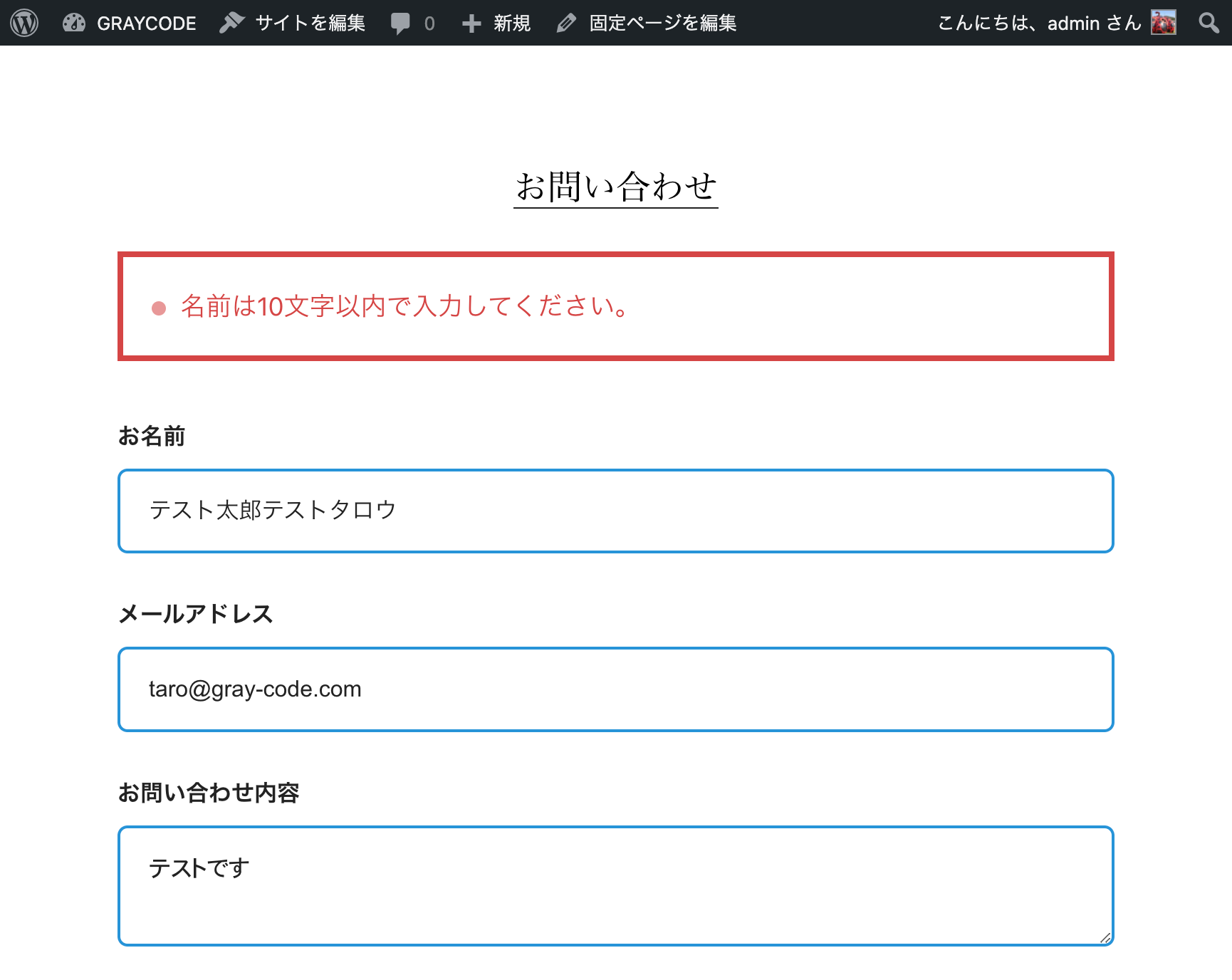Open the GRAYCODE site name menu
Image resolution: width=1232 pixels, height=980 pixels.
(x=147, y=23)
